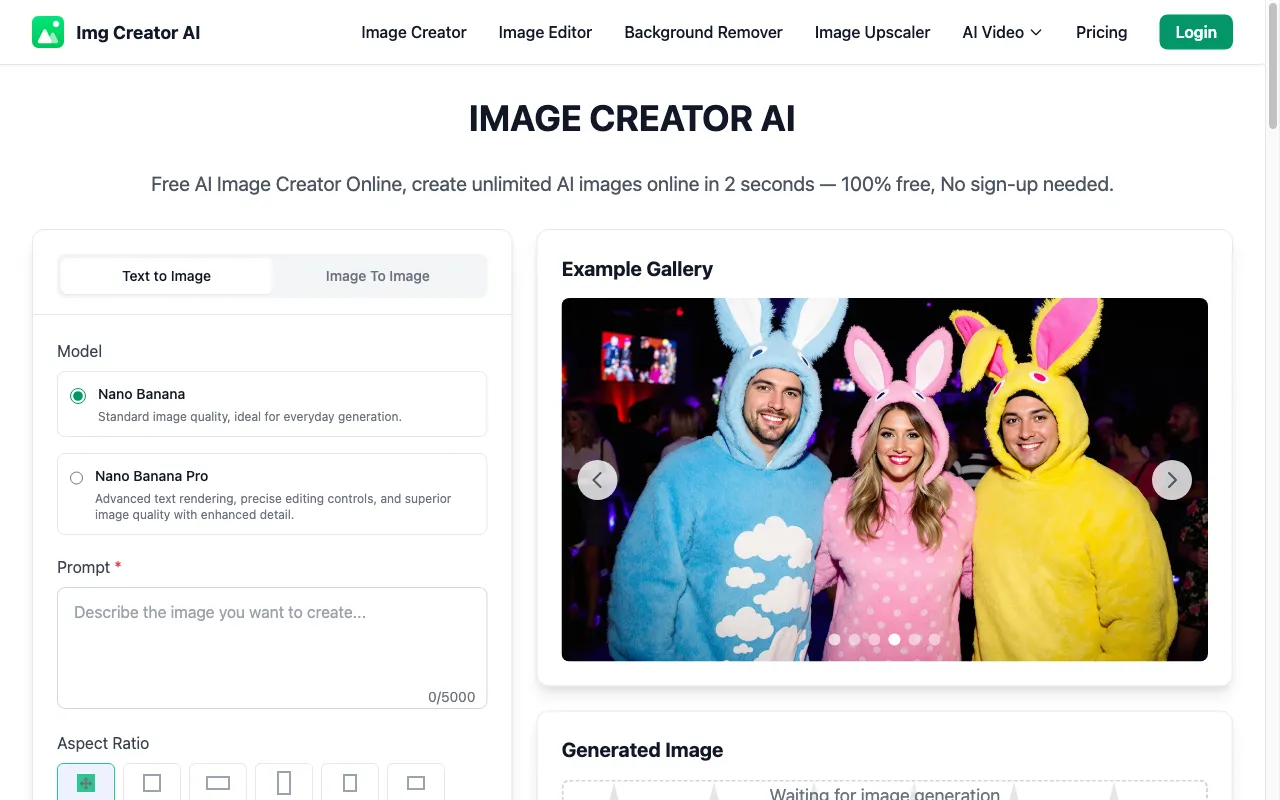
Task: Click the "Generated Image" heading
Action: coord(642,750)
